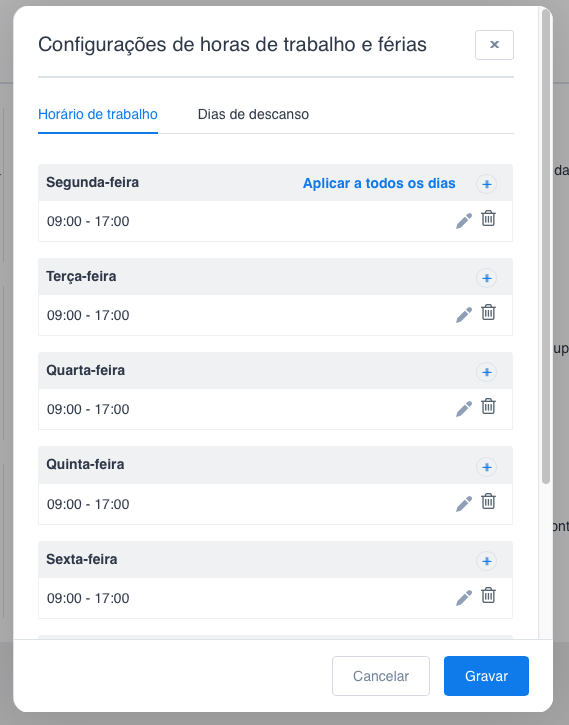Add time slot for Quarta-feira
The height and width of the screenshot is (725, 569).
point(486,372)
